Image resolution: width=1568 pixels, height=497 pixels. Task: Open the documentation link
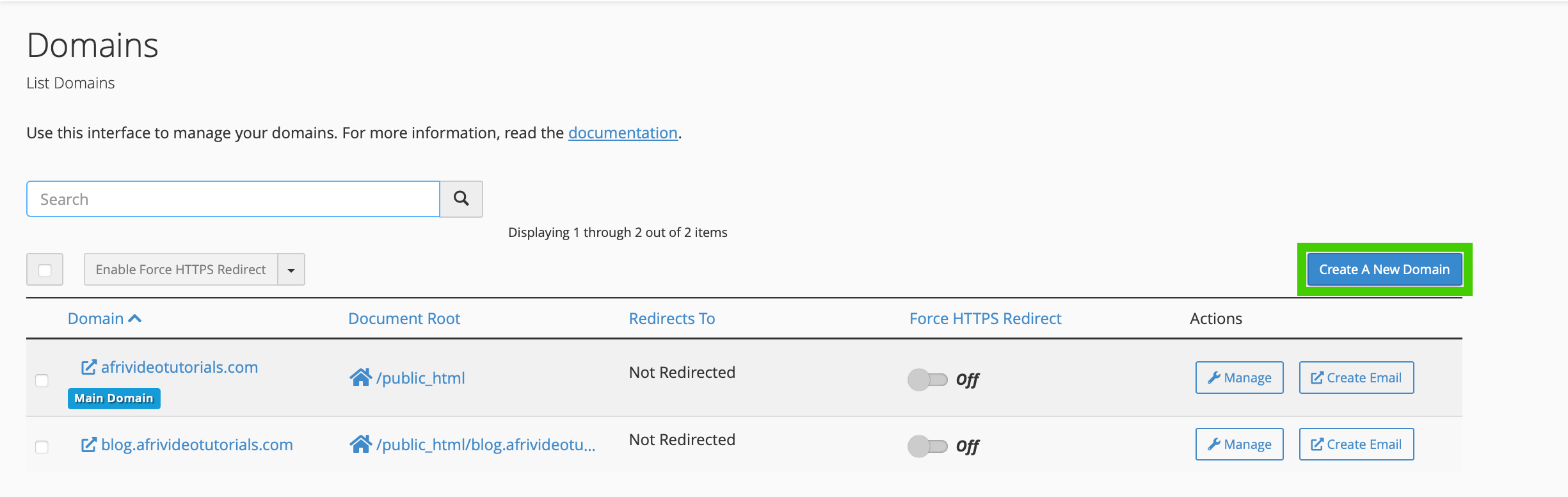tap(623, 133)
